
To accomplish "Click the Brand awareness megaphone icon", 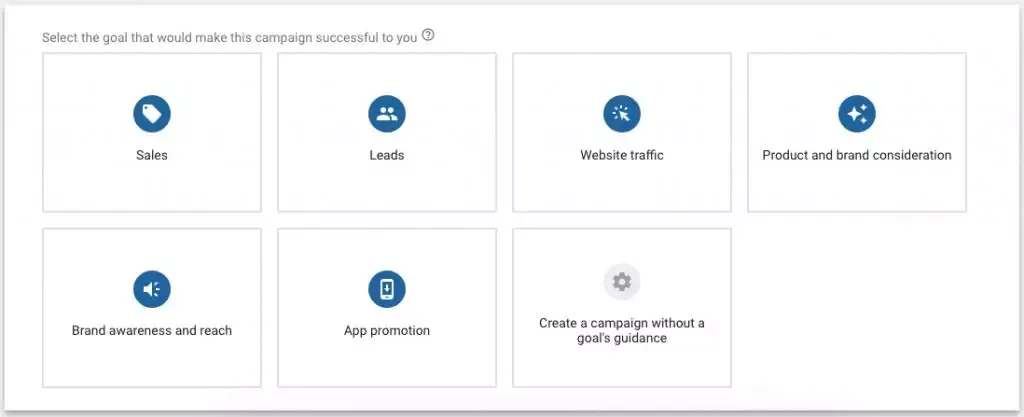I will [x=152, y=289].
